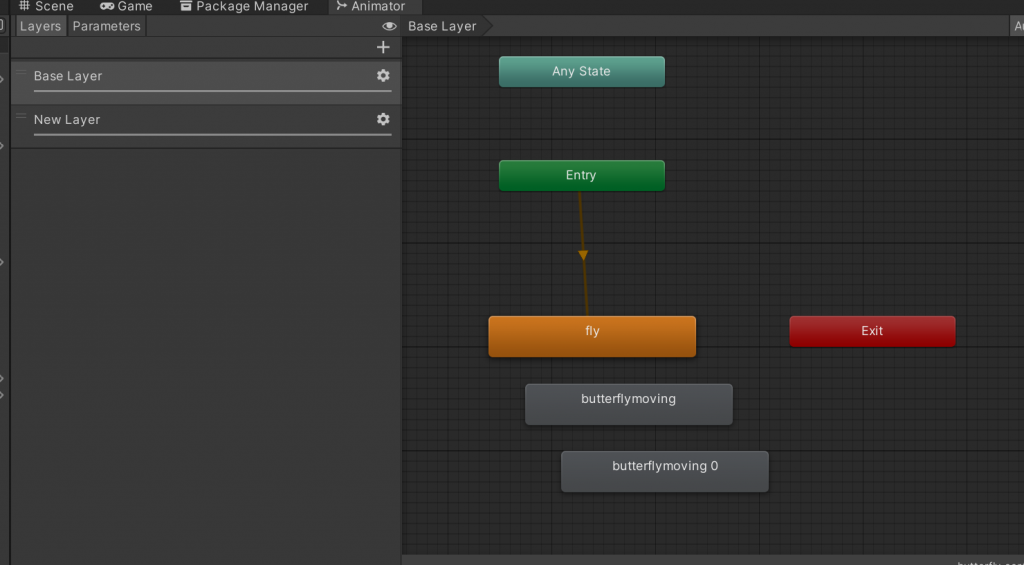This screenshot has height=565, width=1024.
Task: Select the Entry to fly transition arrow
Action: (x=583, y=255)
